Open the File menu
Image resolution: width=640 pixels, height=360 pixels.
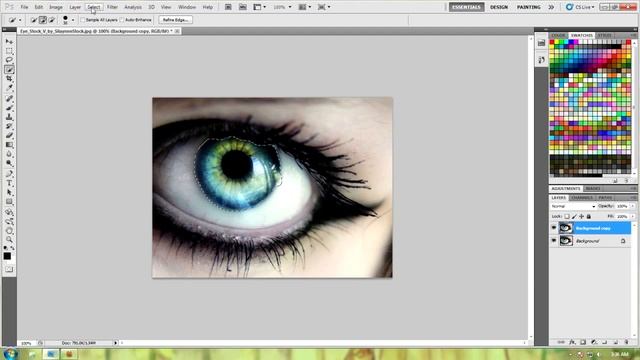(24, 7)
